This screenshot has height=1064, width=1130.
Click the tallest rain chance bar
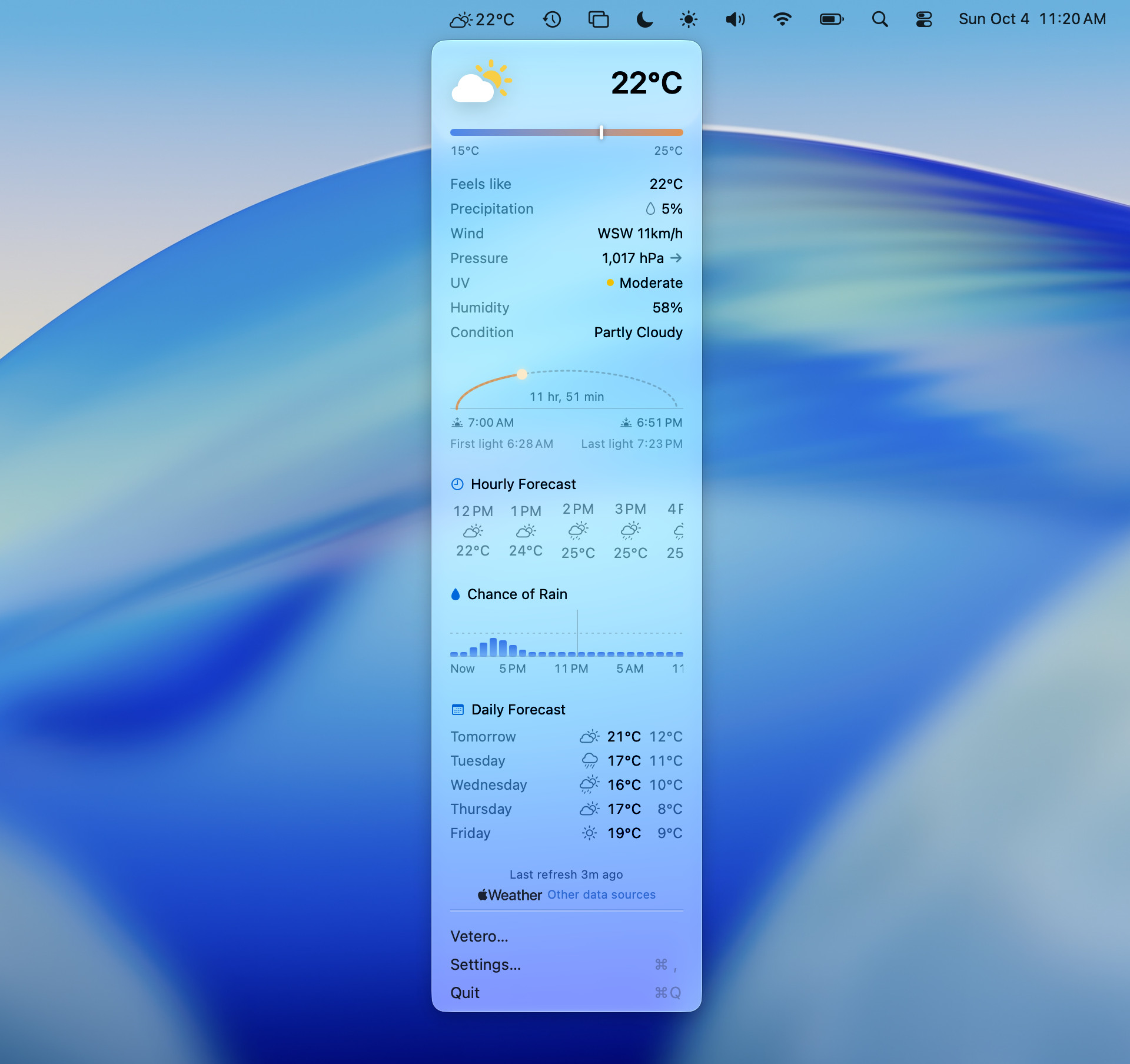click(493, 647)
